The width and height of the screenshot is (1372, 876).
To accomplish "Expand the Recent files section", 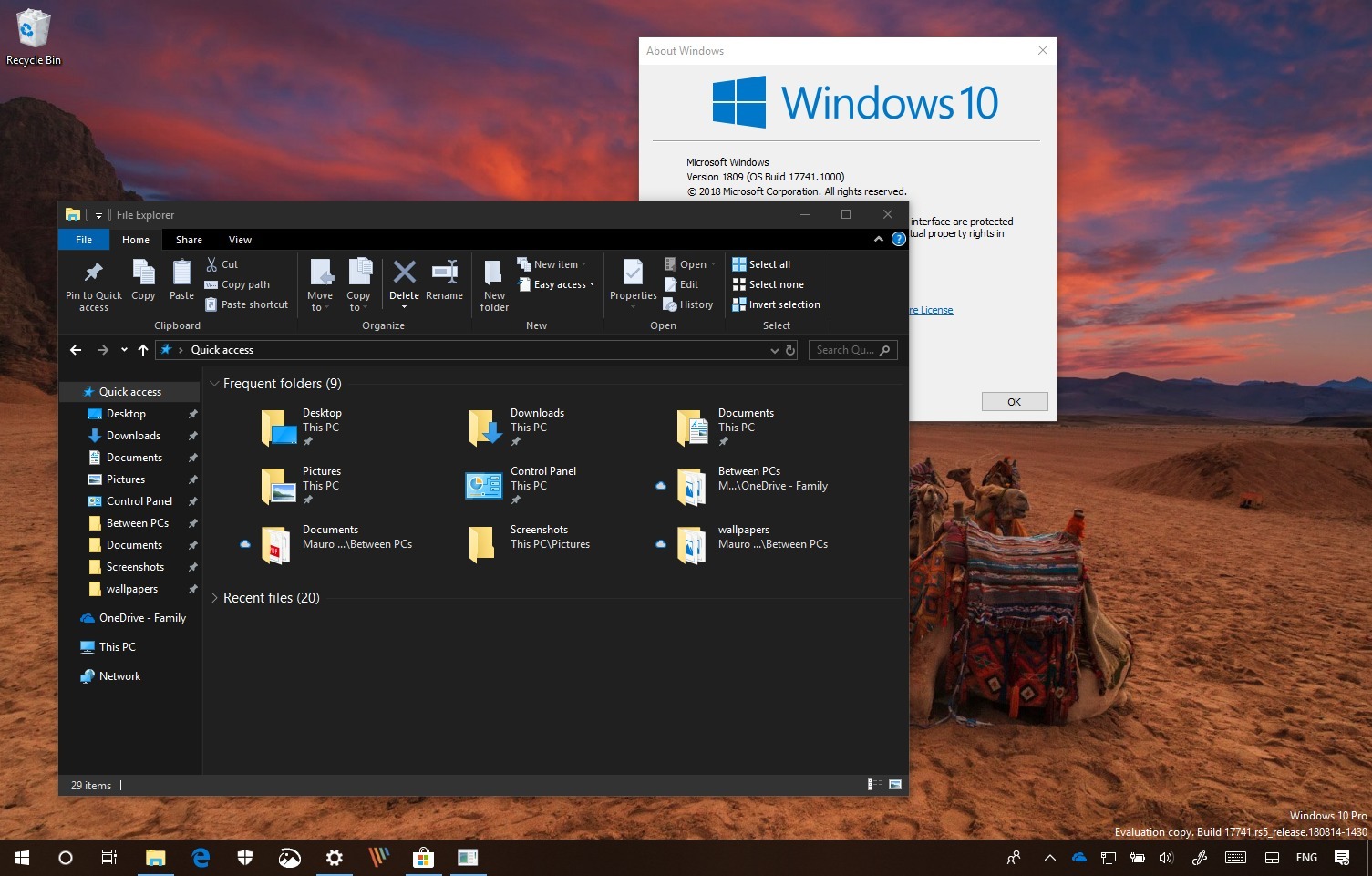I will point(215,598).
